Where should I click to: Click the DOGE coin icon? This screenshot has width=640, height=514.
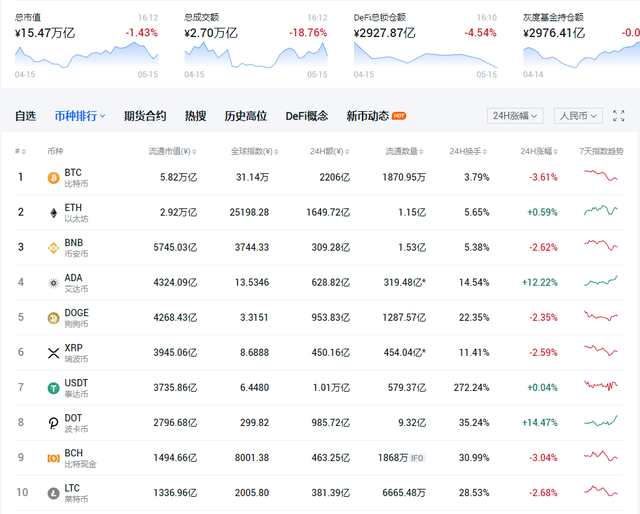pyautogui.click(x=53, y=318)
